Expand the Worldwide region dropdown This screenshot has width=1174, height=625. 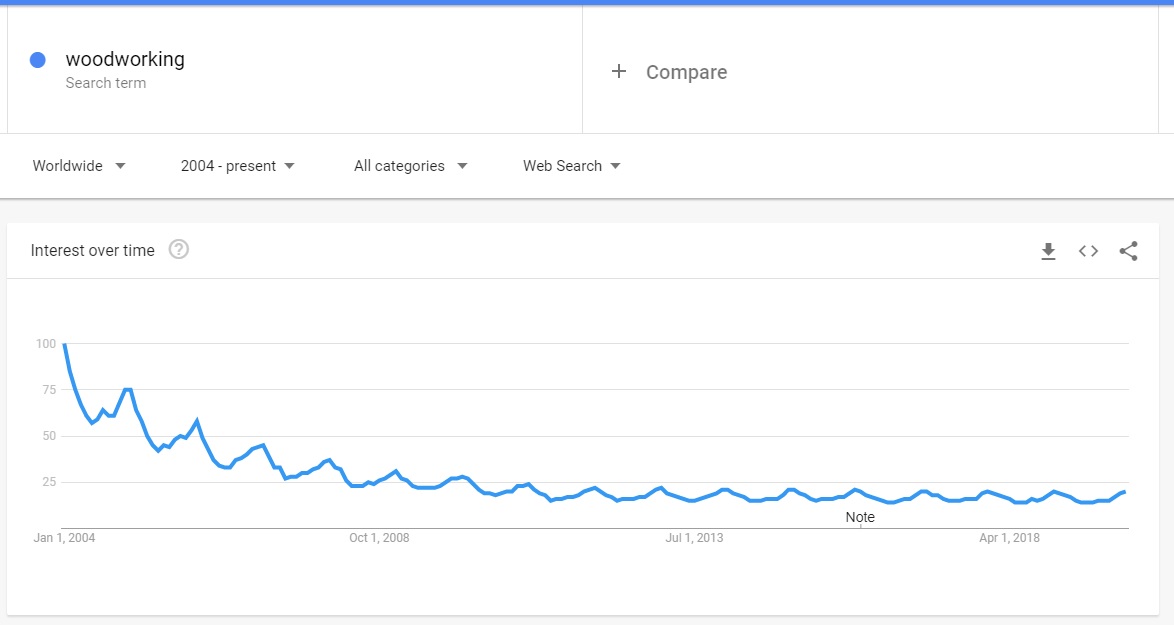point(79,166)
